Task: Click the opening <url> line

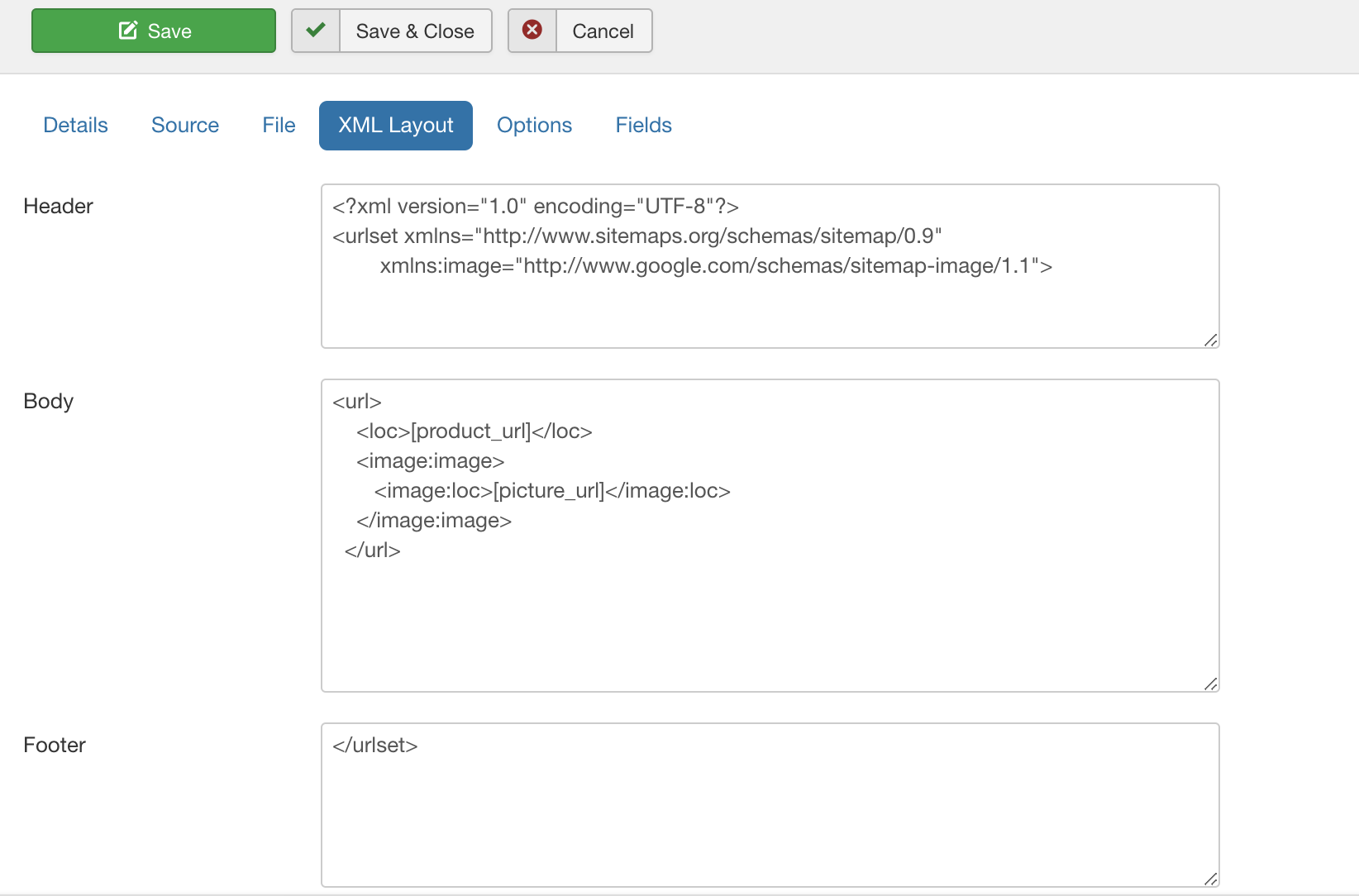Action: 357,402
